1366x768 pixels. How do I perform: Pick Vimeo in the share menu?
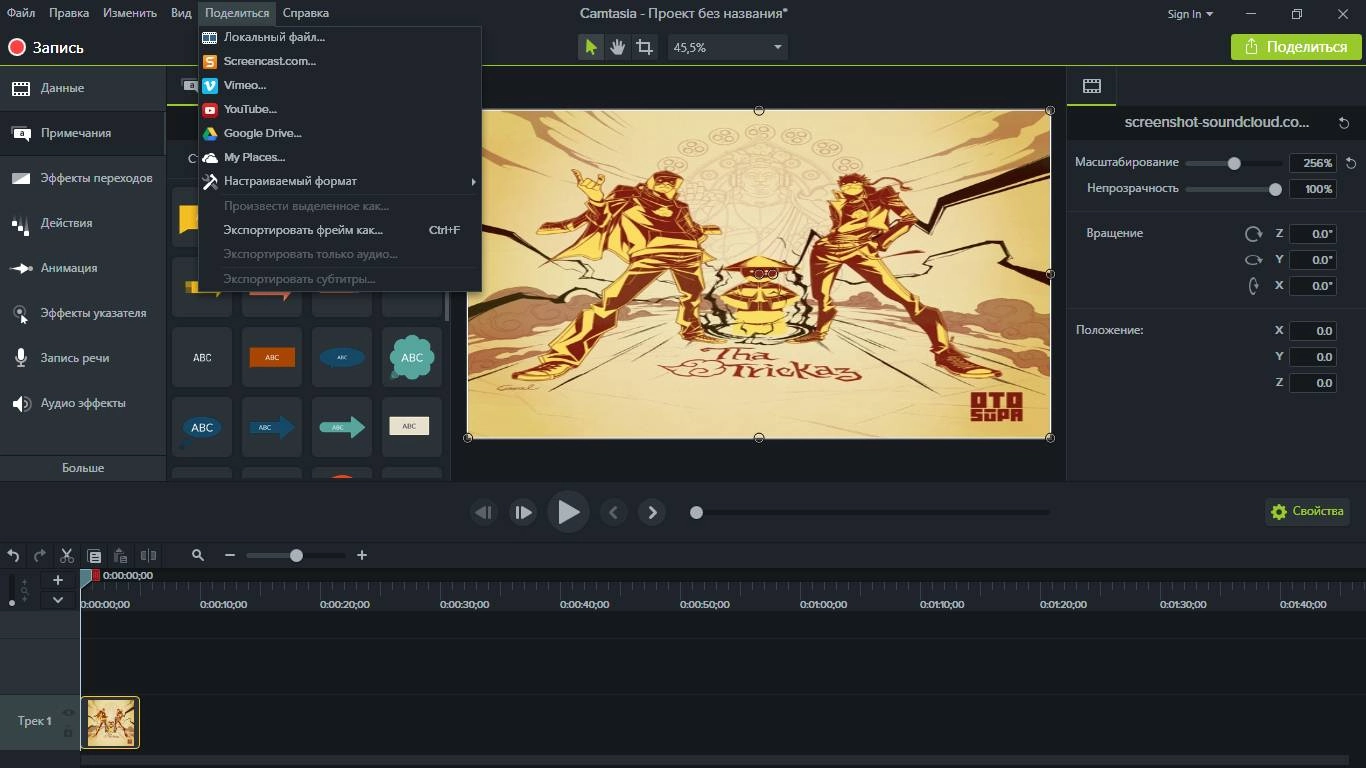coord(340,85)
